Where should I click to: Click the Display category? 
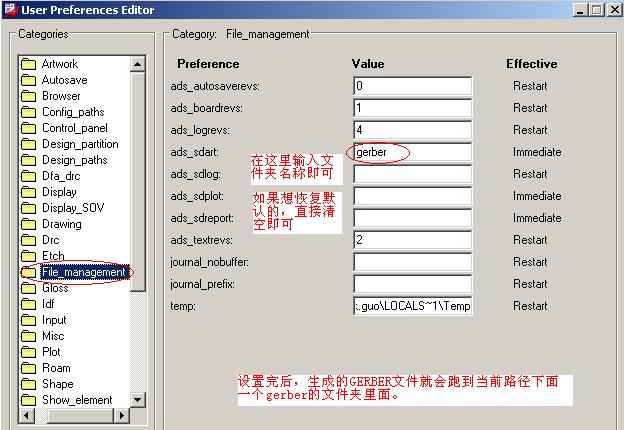(x=59, y=192)
